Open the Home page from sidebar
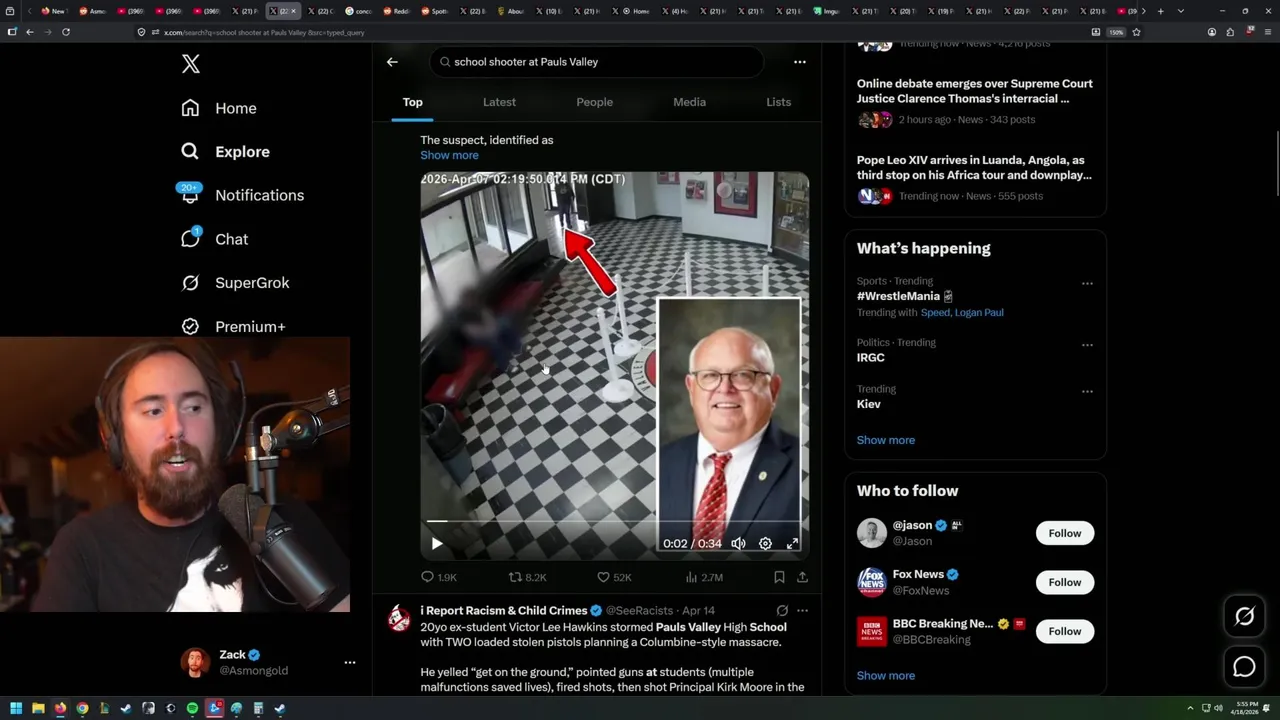 point(219,108)
